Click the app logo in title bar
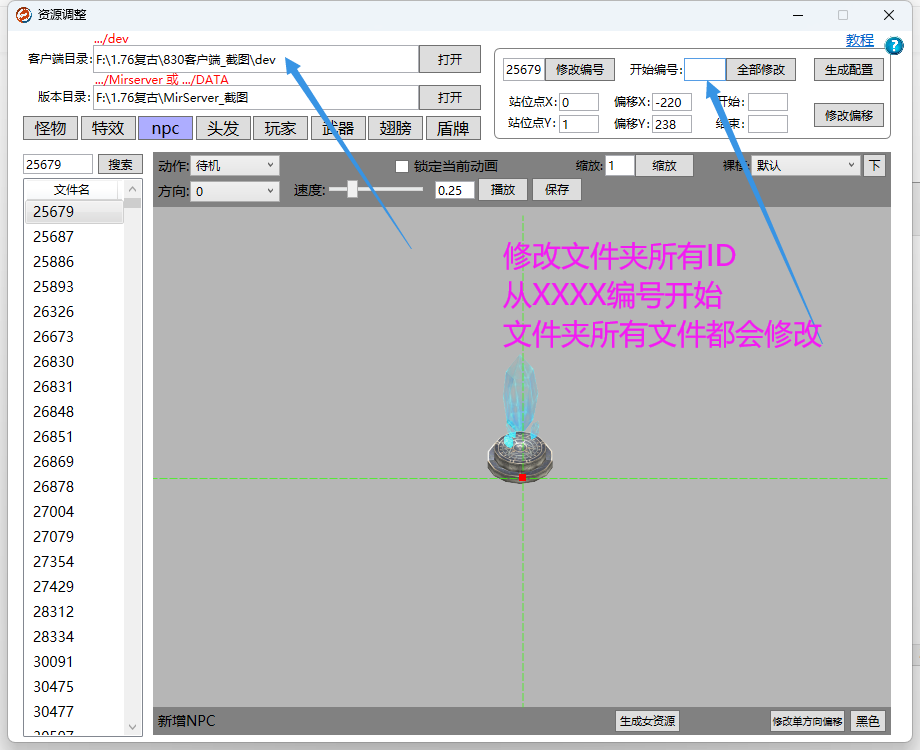This screenshot has width=920, height=750. pyautogui.click(x=23, y=15)
